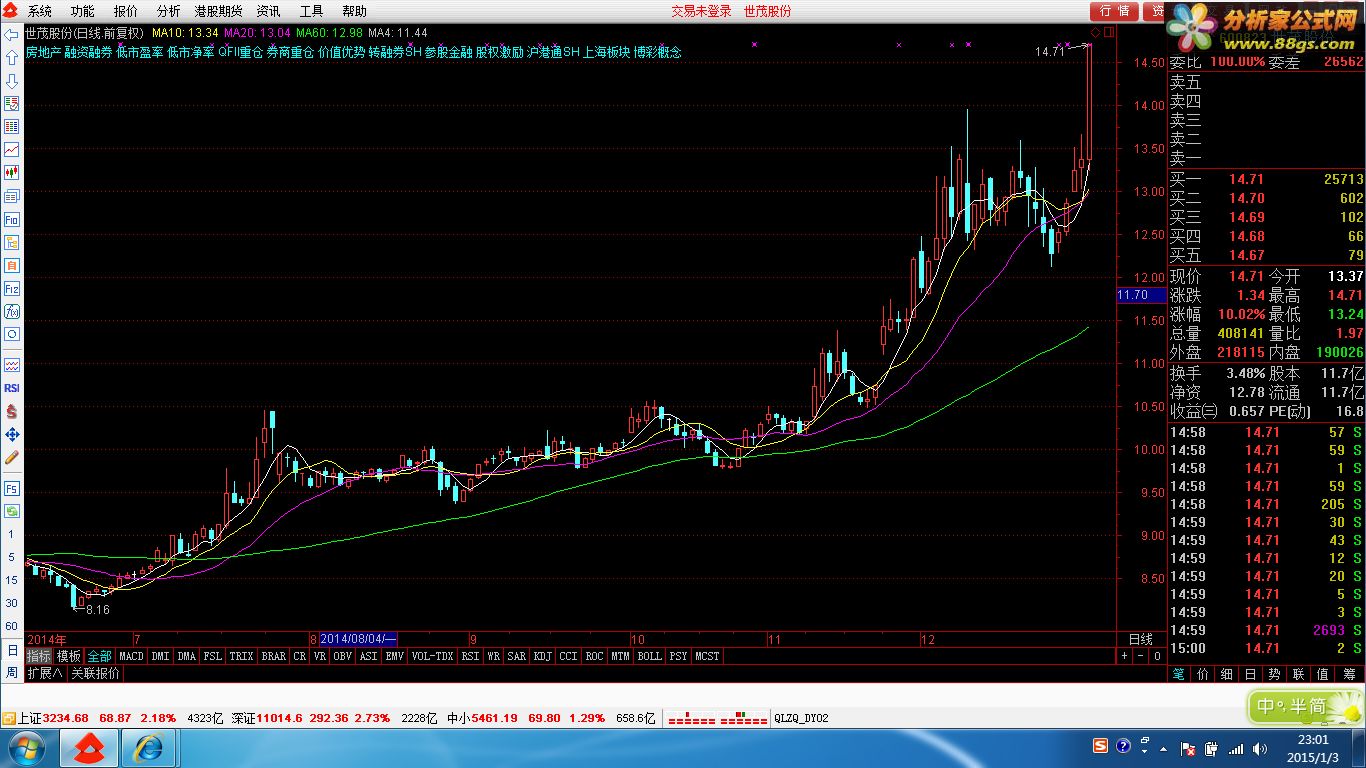Open the Internet Explorer taskbar icon
The height and width of the screenshot is (768, 1366).
pyautogui.click(x=149, y=747)
